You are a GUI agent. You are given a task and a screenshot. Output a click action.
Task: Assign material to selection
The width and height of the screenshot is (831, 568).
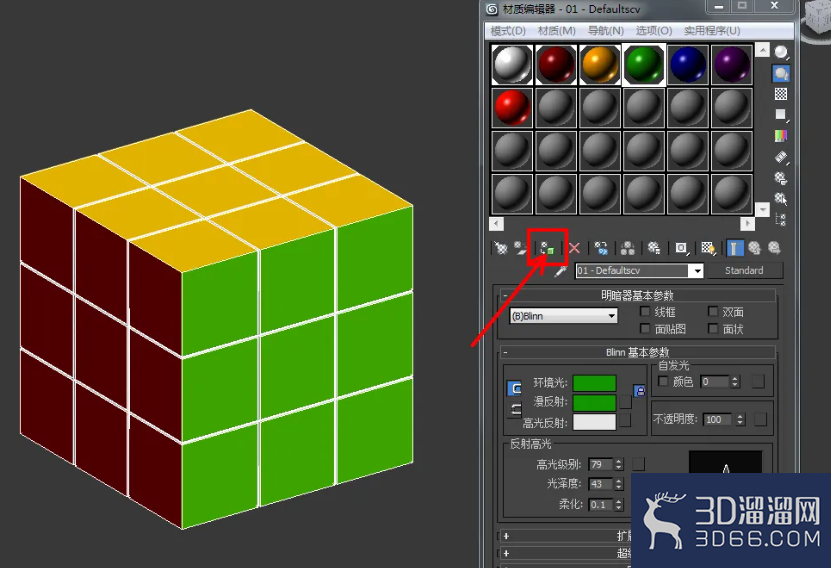547,247
